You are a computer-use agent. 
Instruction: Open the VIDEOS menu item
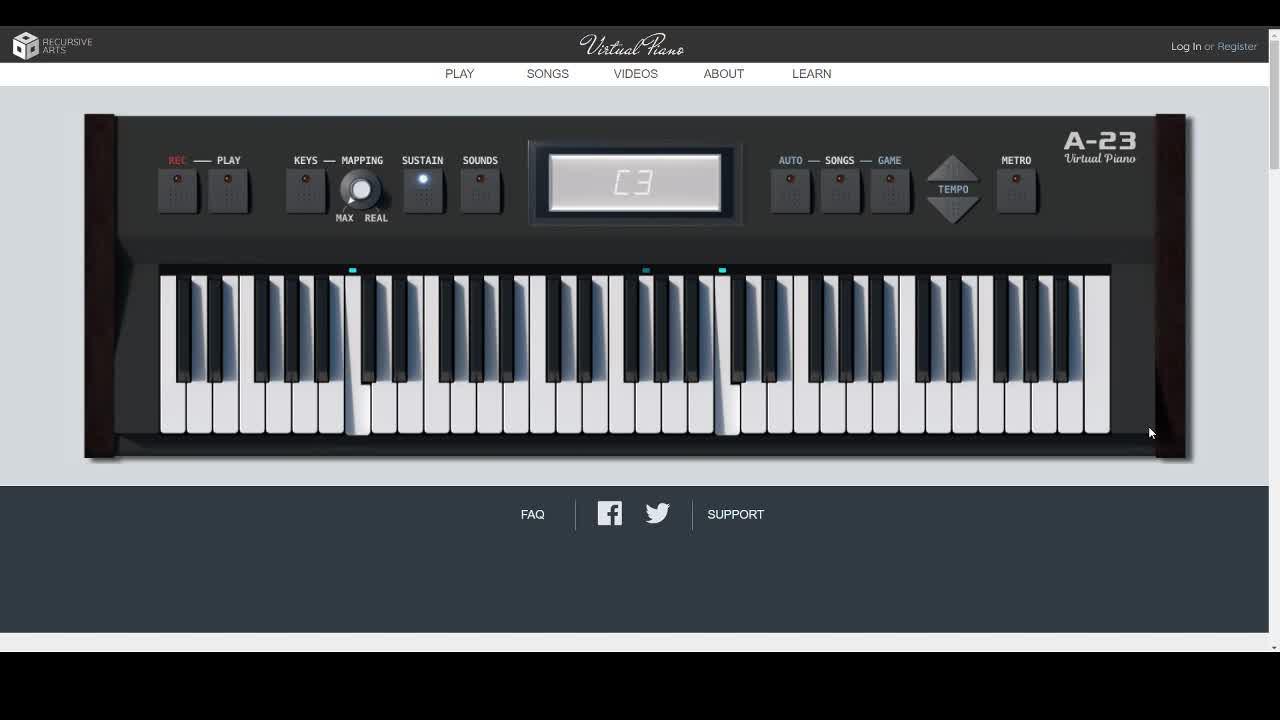(636, 74)
